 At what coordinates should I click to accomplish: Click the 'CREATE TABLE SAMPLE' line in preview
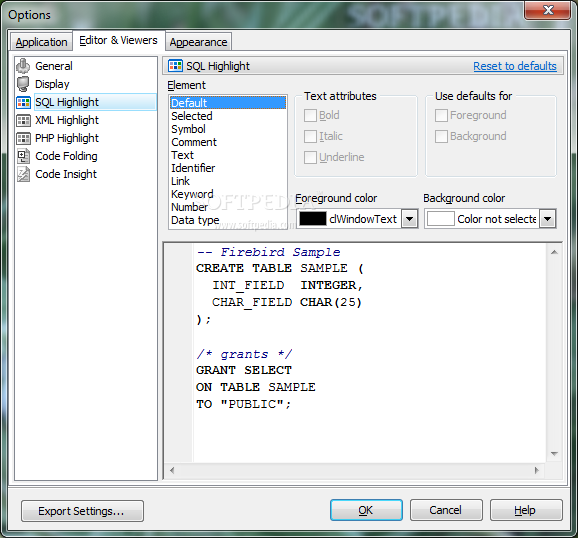280,268
